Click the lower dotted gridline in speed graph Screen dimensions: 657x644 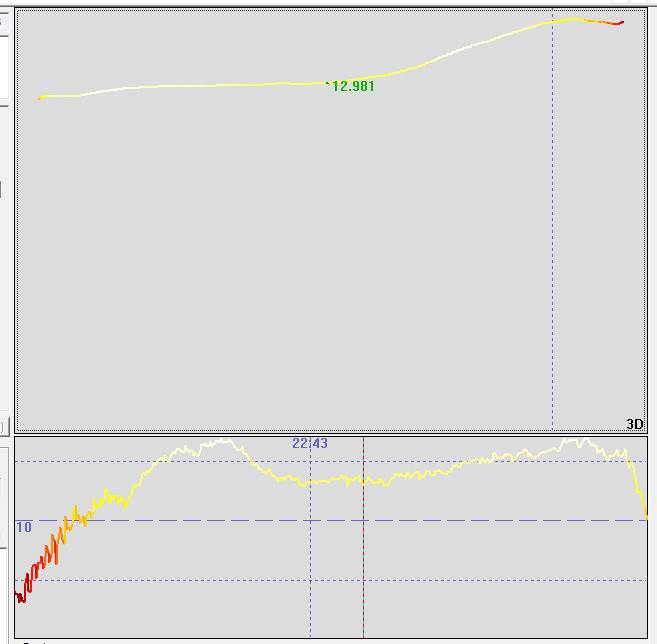pyautogui.click(x=200, y=580)
